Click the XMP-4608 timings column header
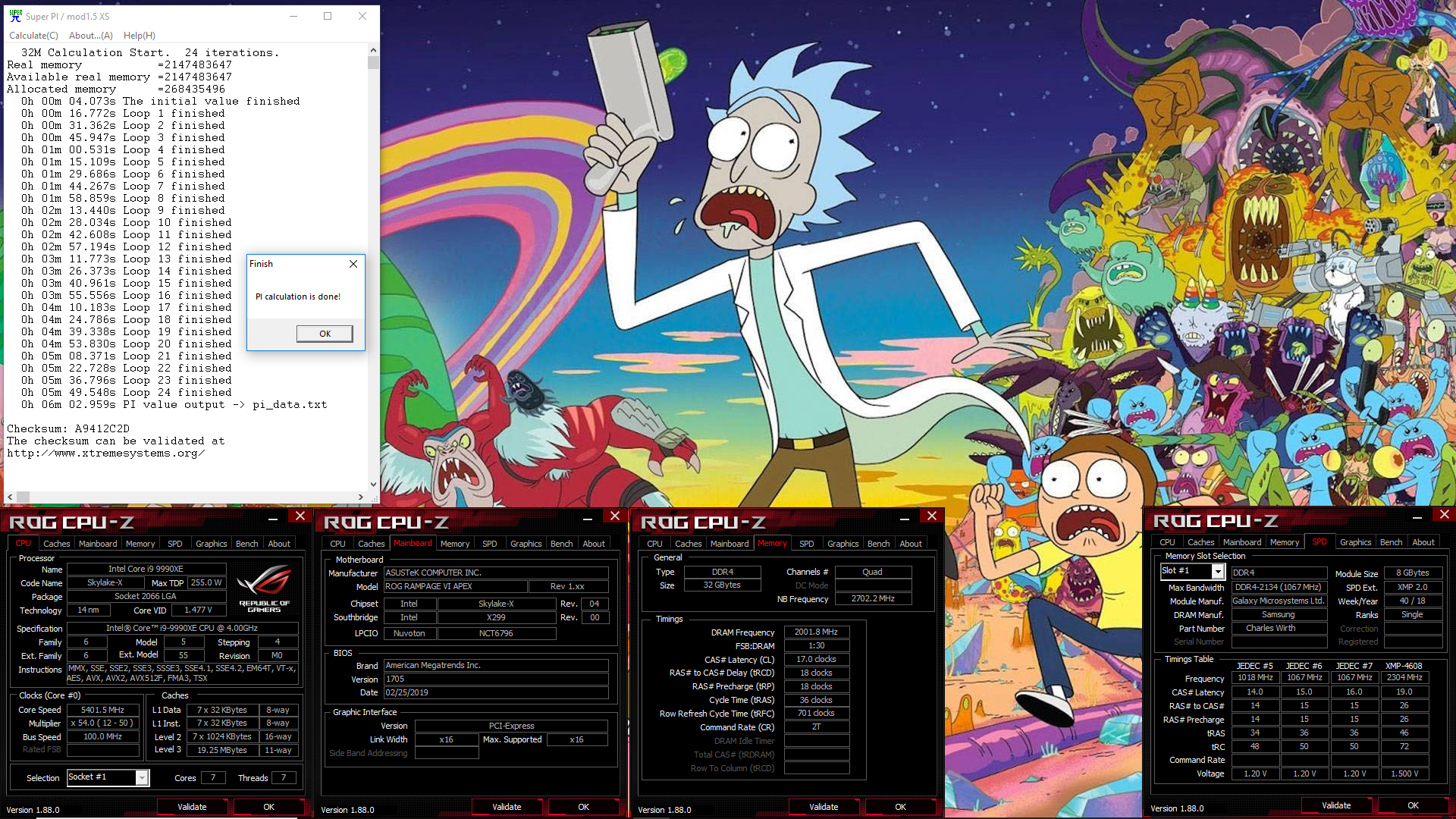This screenshot has height=819, width=1456. tap(1404, 666)
